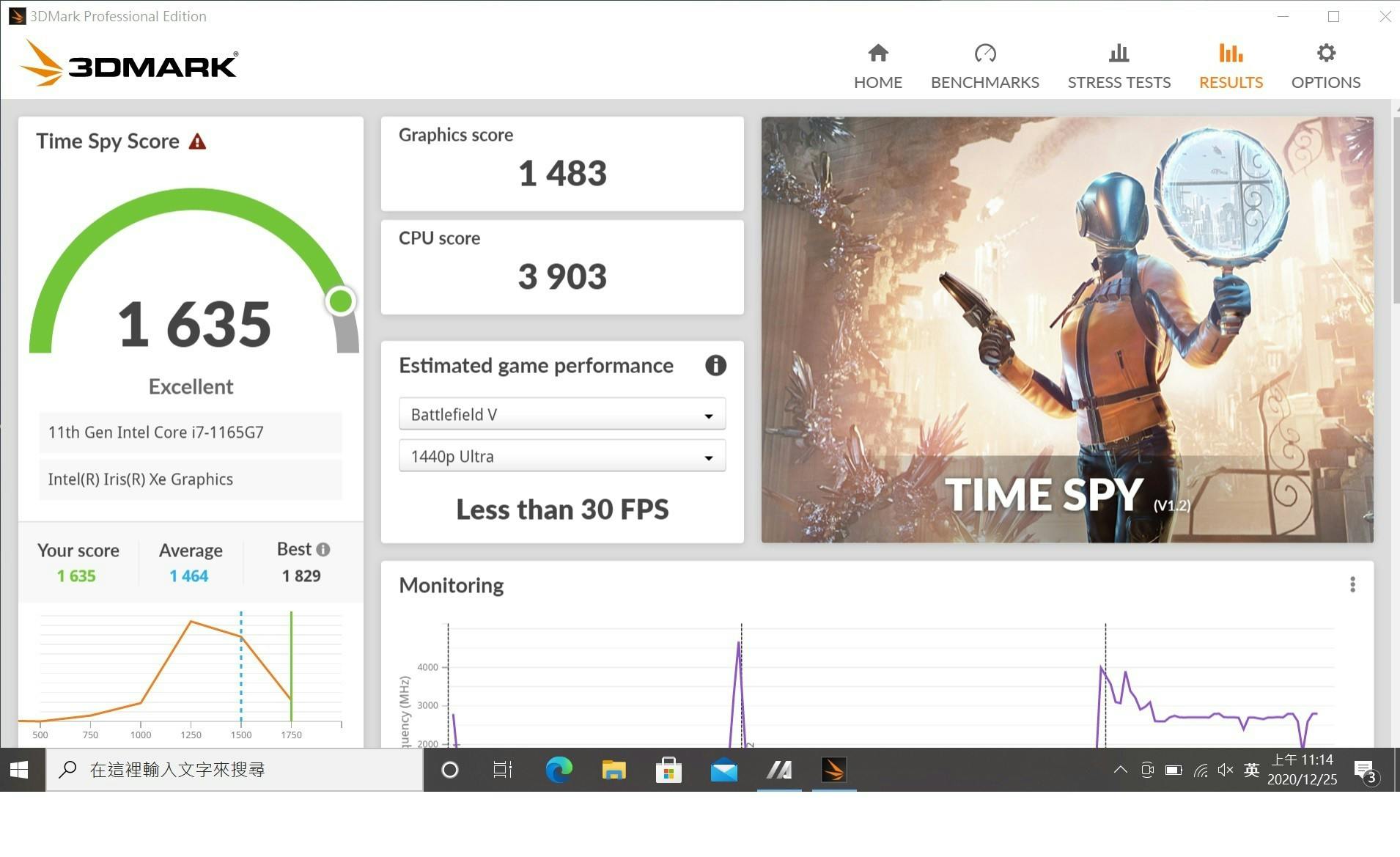Click the 3DMark taskbar icon
This screenshot has width=1400, height=857.
coord(834,770)
